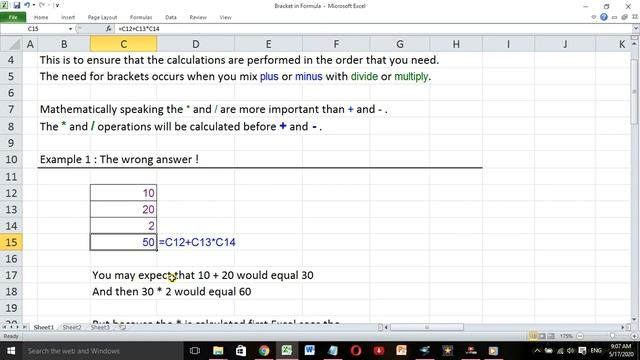Expand the Name Box dropdown arrow

tap(70, 29)
